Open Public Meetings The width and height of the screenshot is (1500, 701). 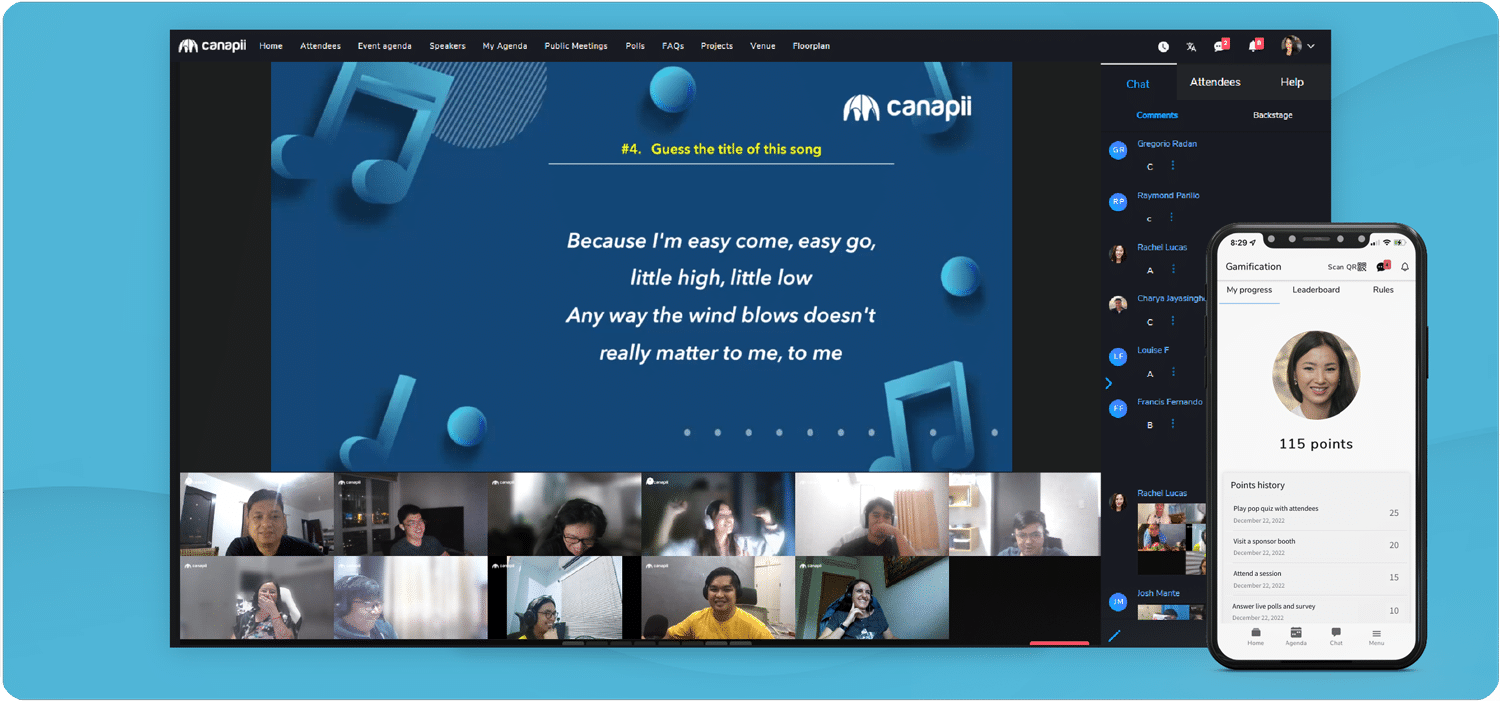[x=576, y=46]
